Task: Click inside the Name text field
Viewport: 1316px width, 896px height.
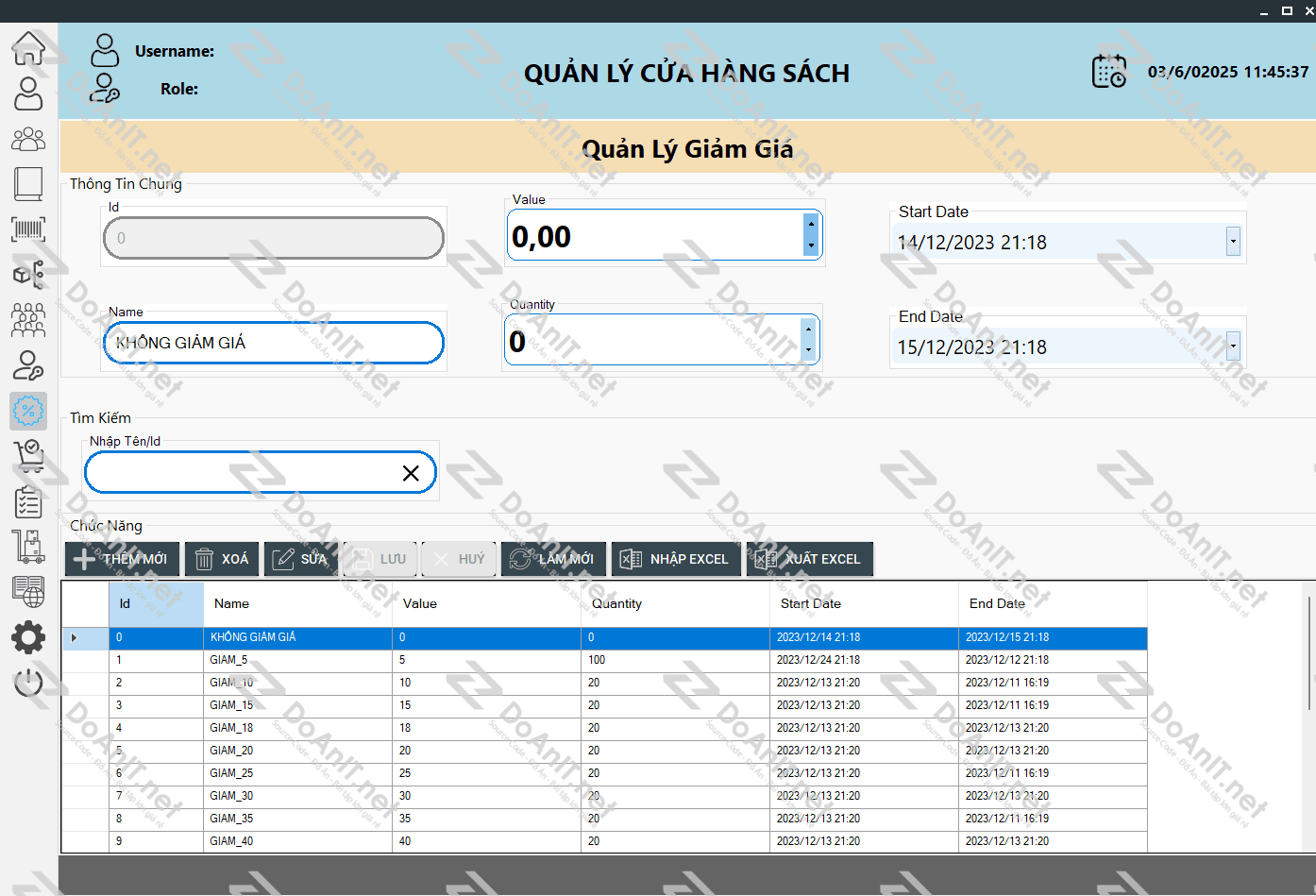Action: pyautogui.click(x=274, y=343)
